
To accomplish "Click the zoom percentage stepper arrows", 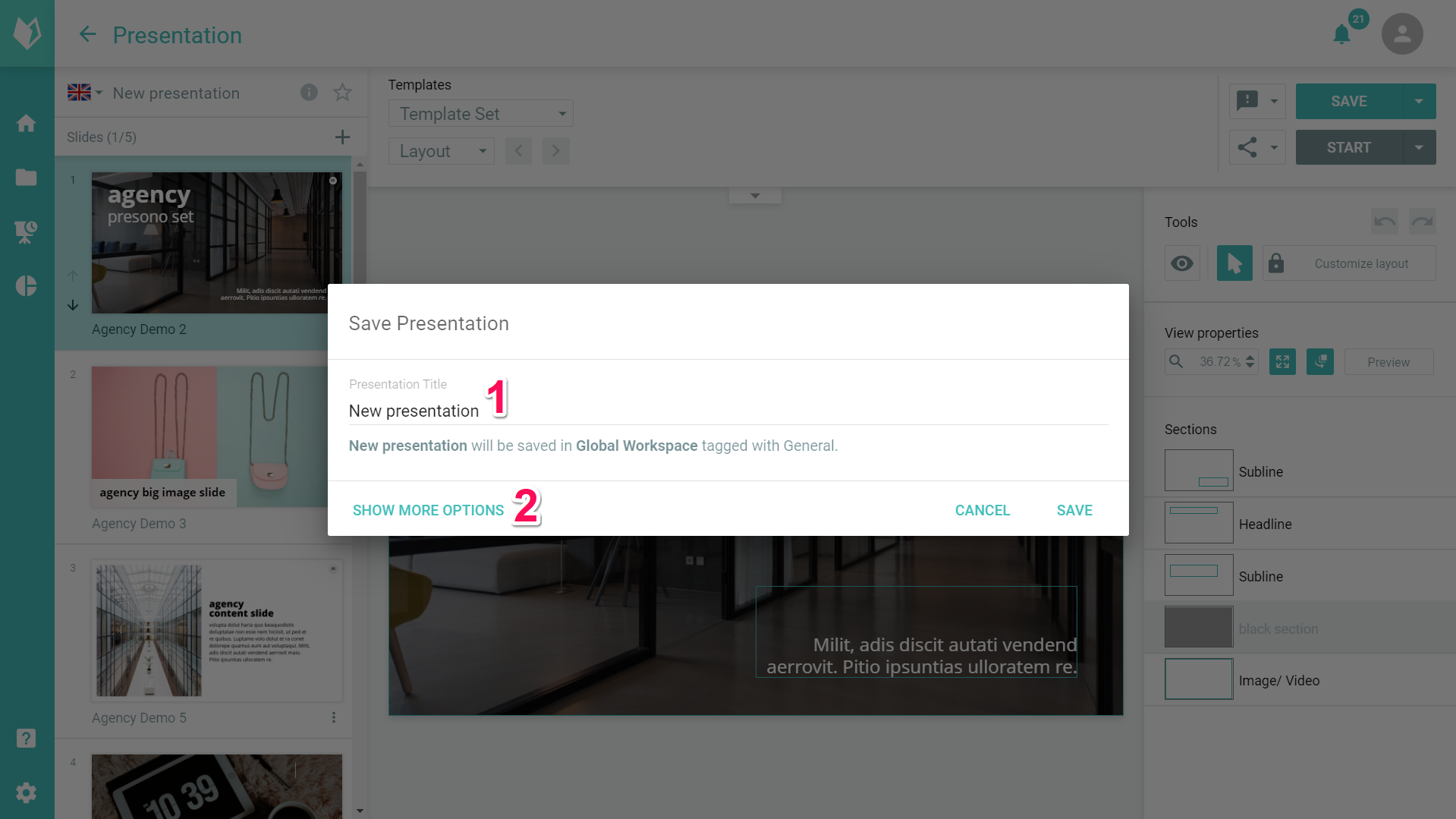I will (1250, 362).
